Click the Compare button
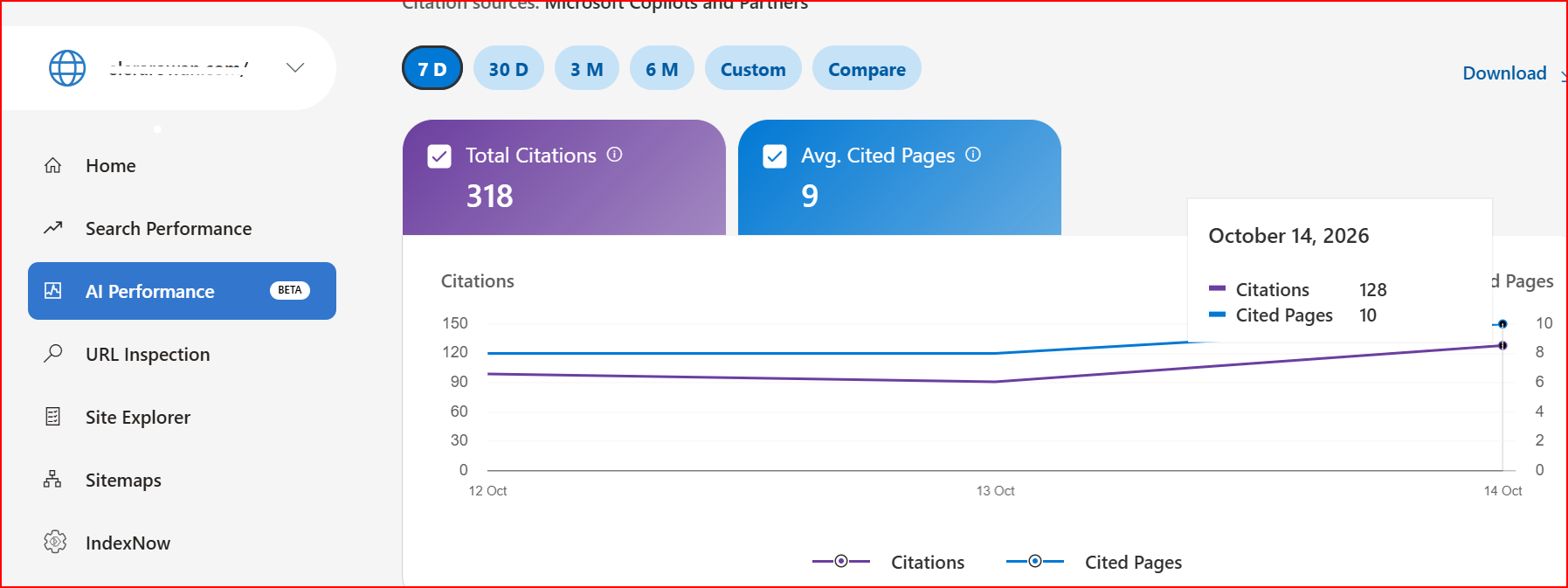 (867, 68)
